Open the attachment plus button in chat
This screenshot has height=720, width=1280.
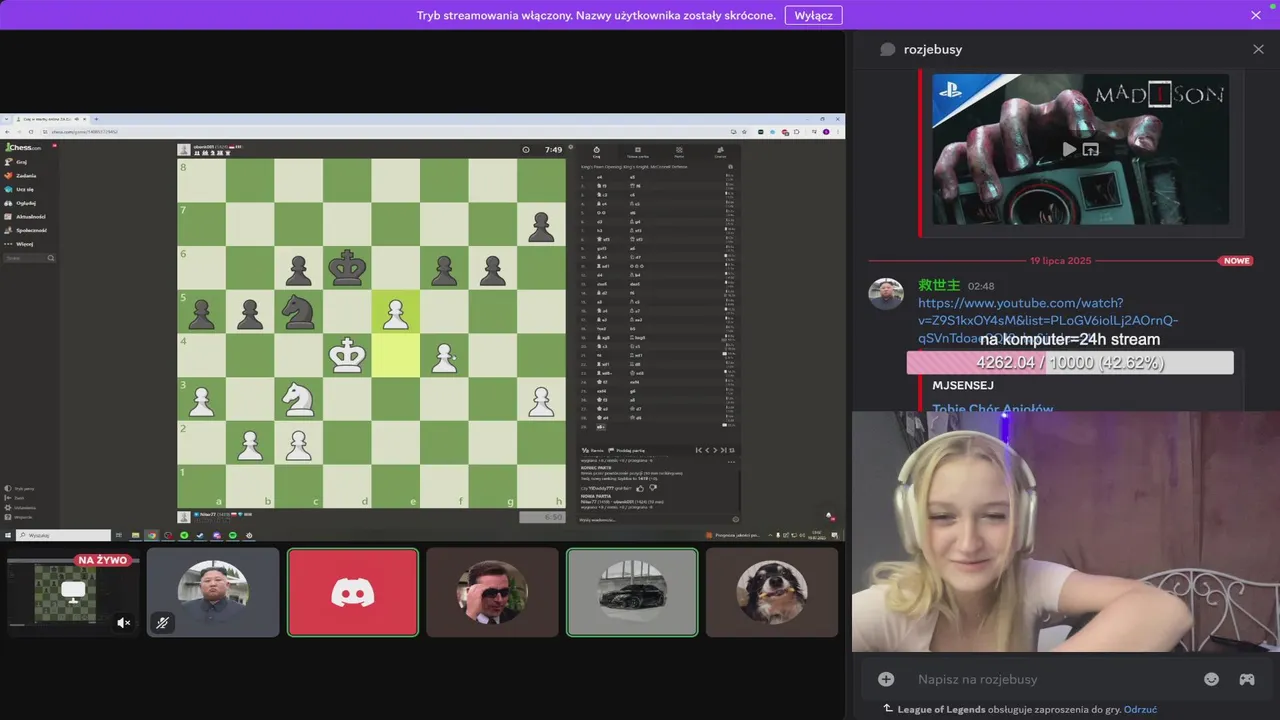tap(886, 679)
